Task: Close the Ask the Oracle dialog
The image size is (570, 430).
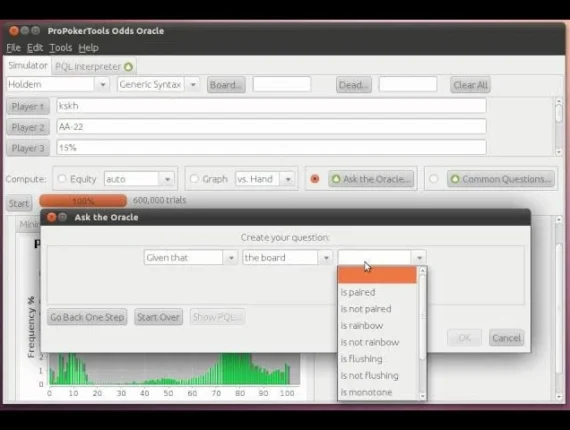Action: [51, 217]
